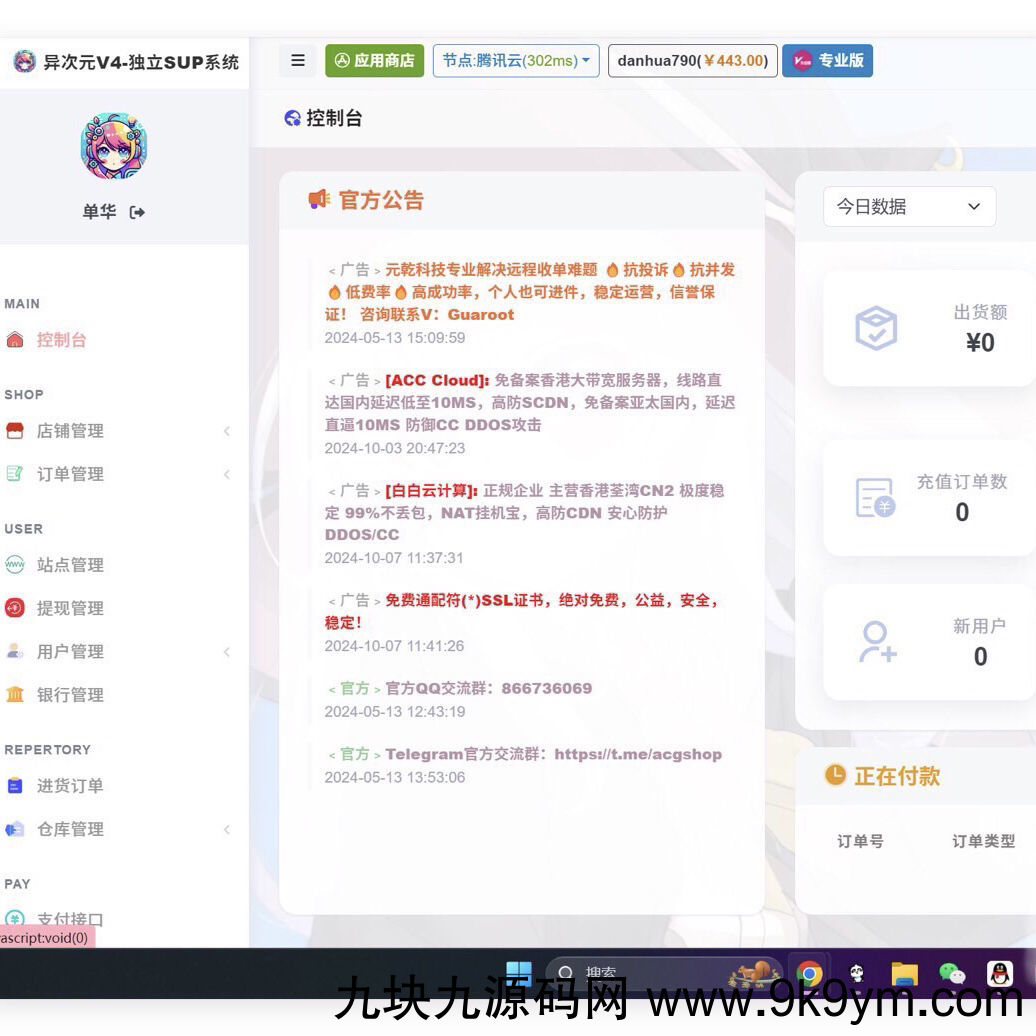Click the 出货额 shipment amount card icon

point(876,327)
